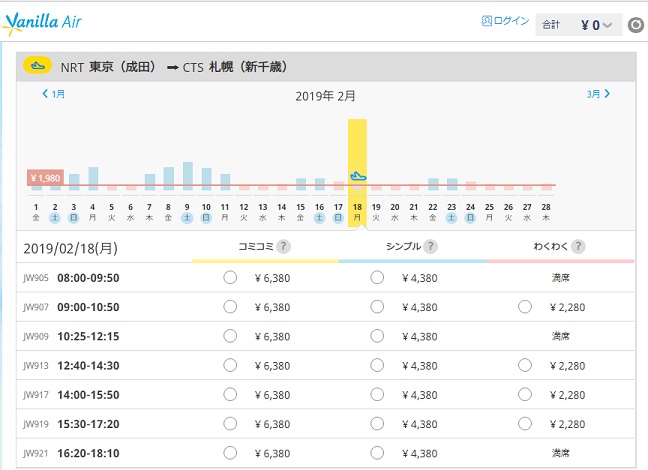
Task: Select シンプル fare for JW921 flight
Action: click(x=377, y=453)
